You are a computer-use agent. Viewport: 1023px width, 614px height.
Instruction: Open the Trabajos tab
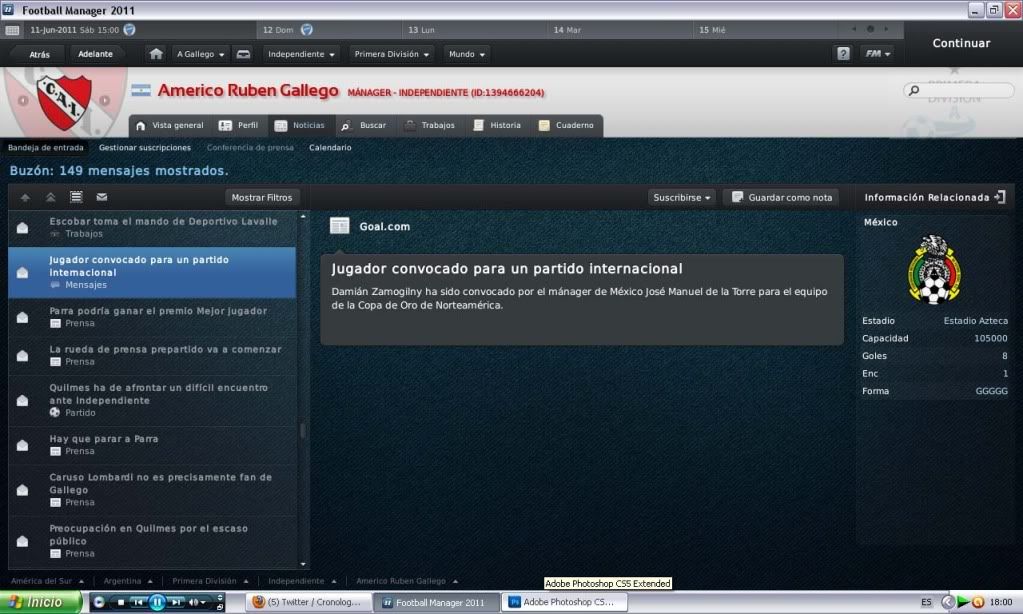coord(429,125)
